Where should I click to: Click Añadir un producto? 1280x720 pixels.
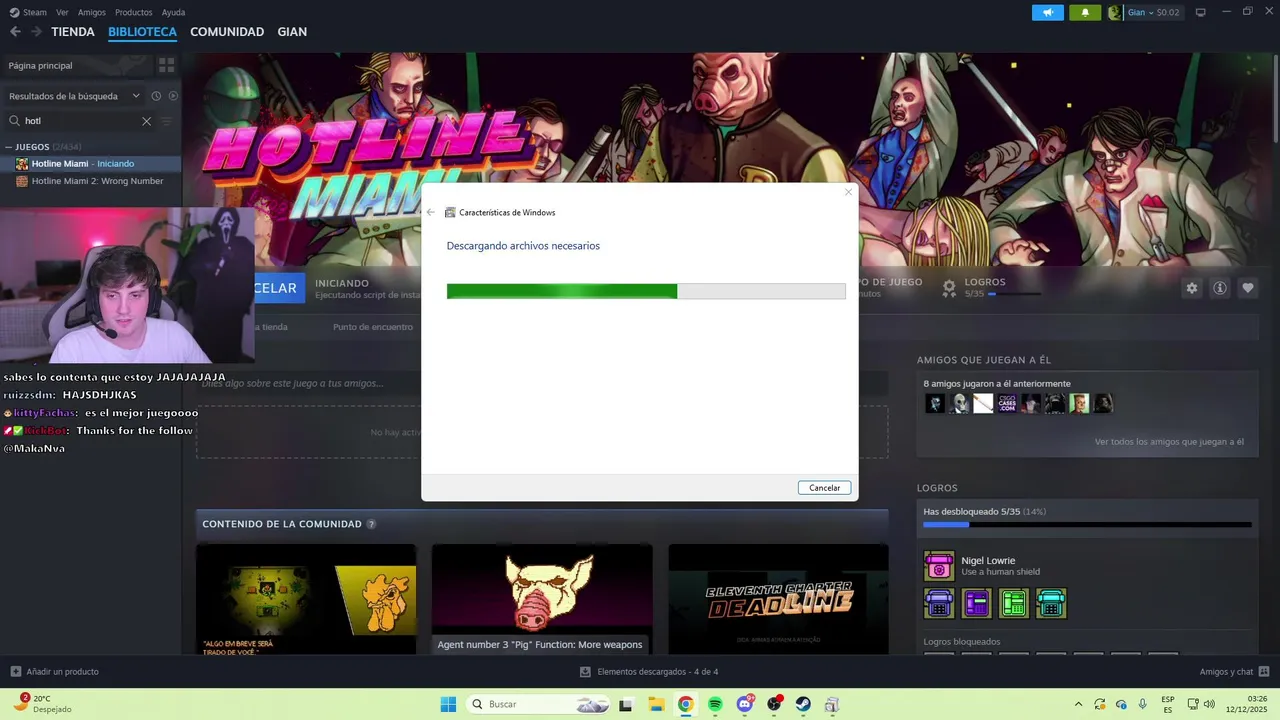click(55, 672)
